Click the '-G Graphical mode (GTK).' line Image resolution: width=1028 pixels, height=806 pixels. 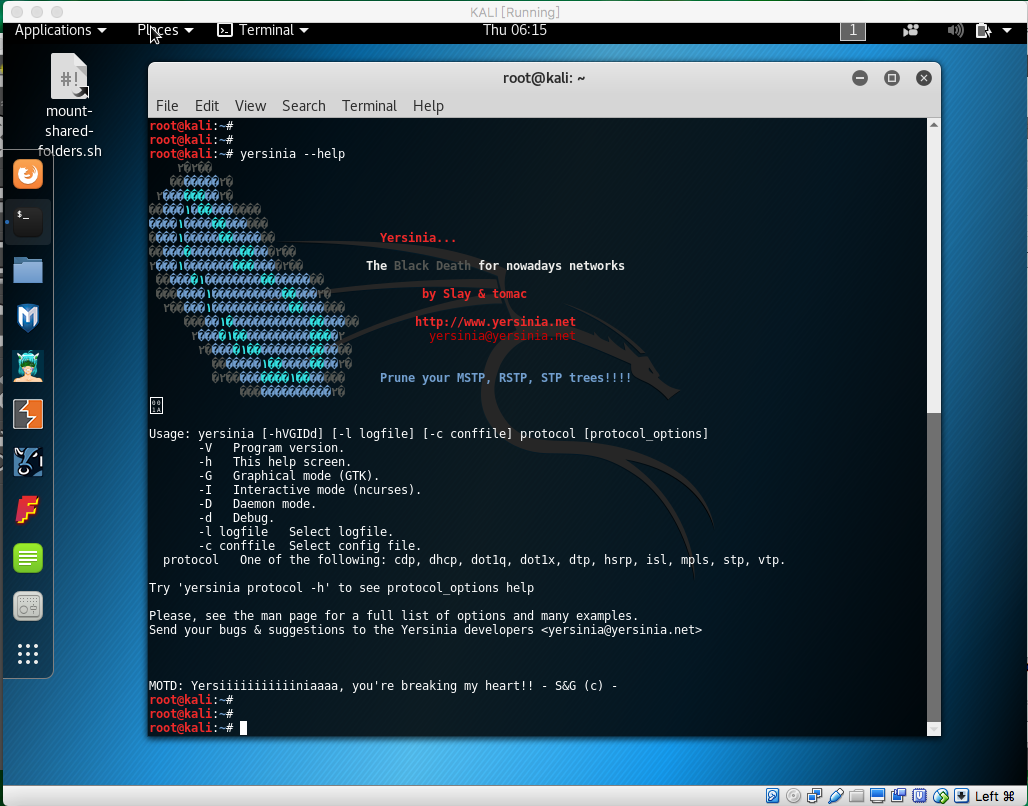coord(288,475)
